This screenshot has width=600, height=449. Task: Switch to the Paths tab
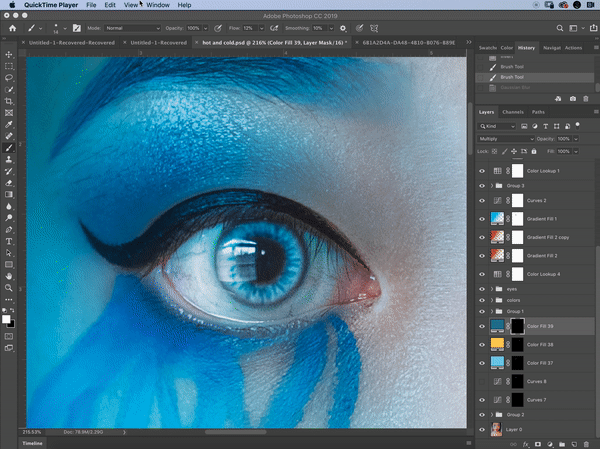[x=538, y=112]
